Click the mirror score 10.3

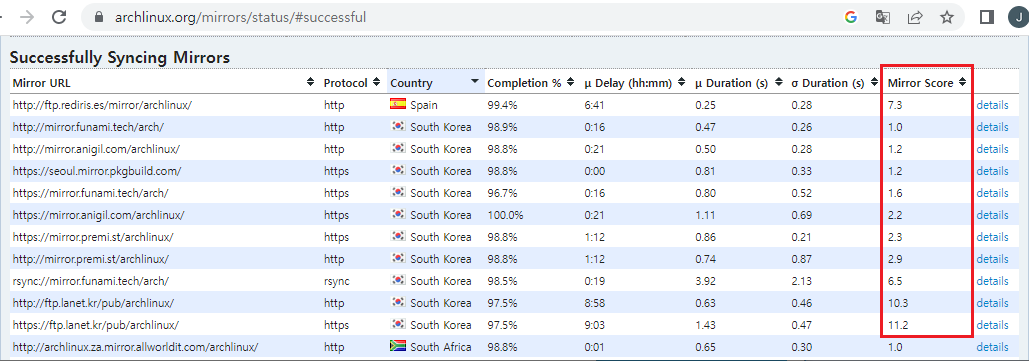click(897, 303)
